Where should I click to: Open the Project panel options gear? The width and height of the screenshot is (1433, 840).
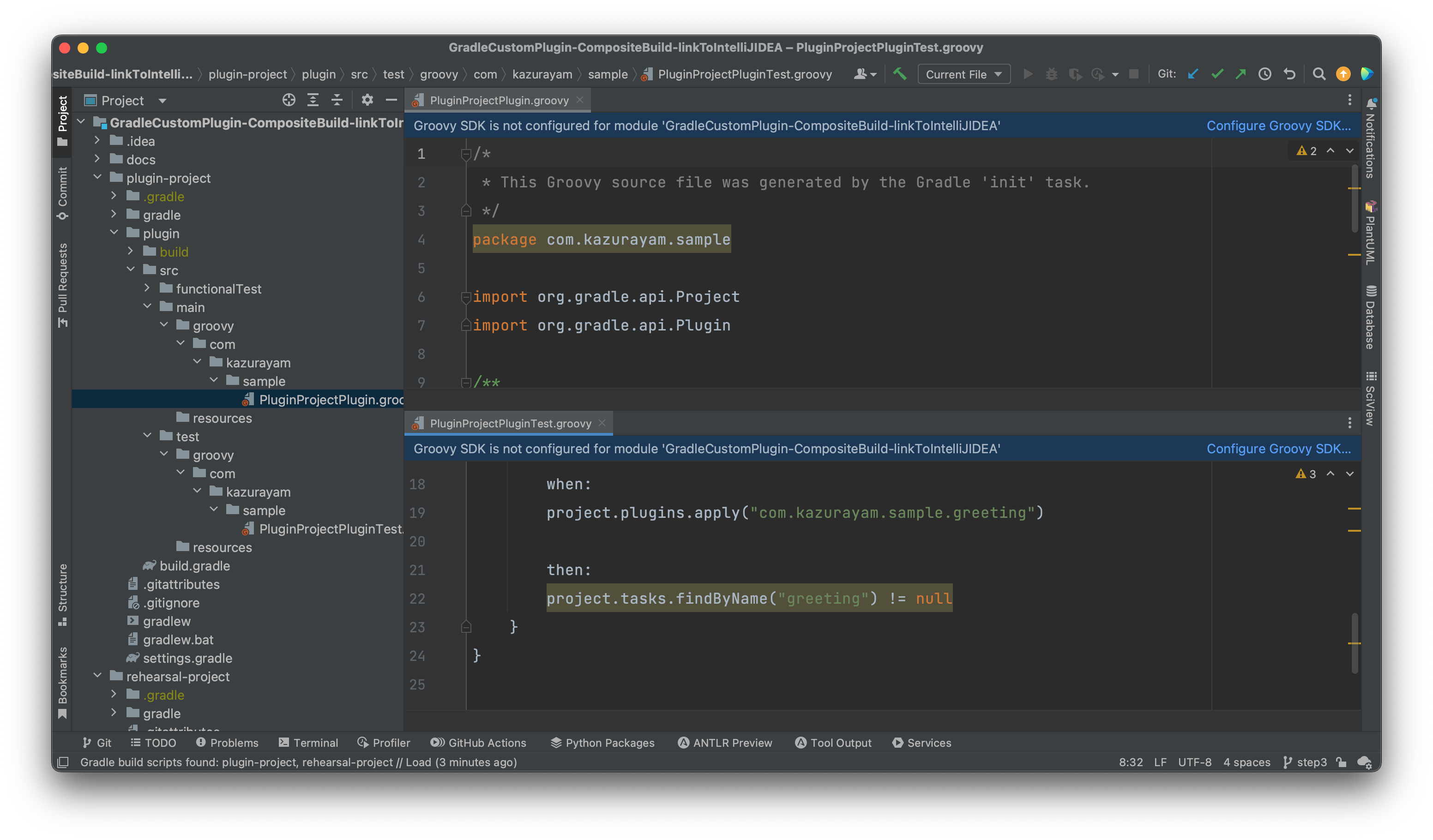click(367, 100)
